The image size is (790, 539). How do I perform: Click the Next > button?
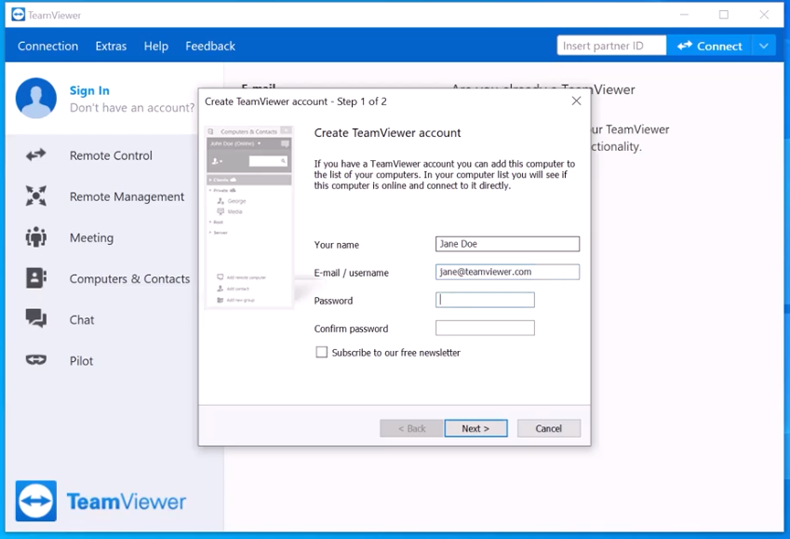476,428
